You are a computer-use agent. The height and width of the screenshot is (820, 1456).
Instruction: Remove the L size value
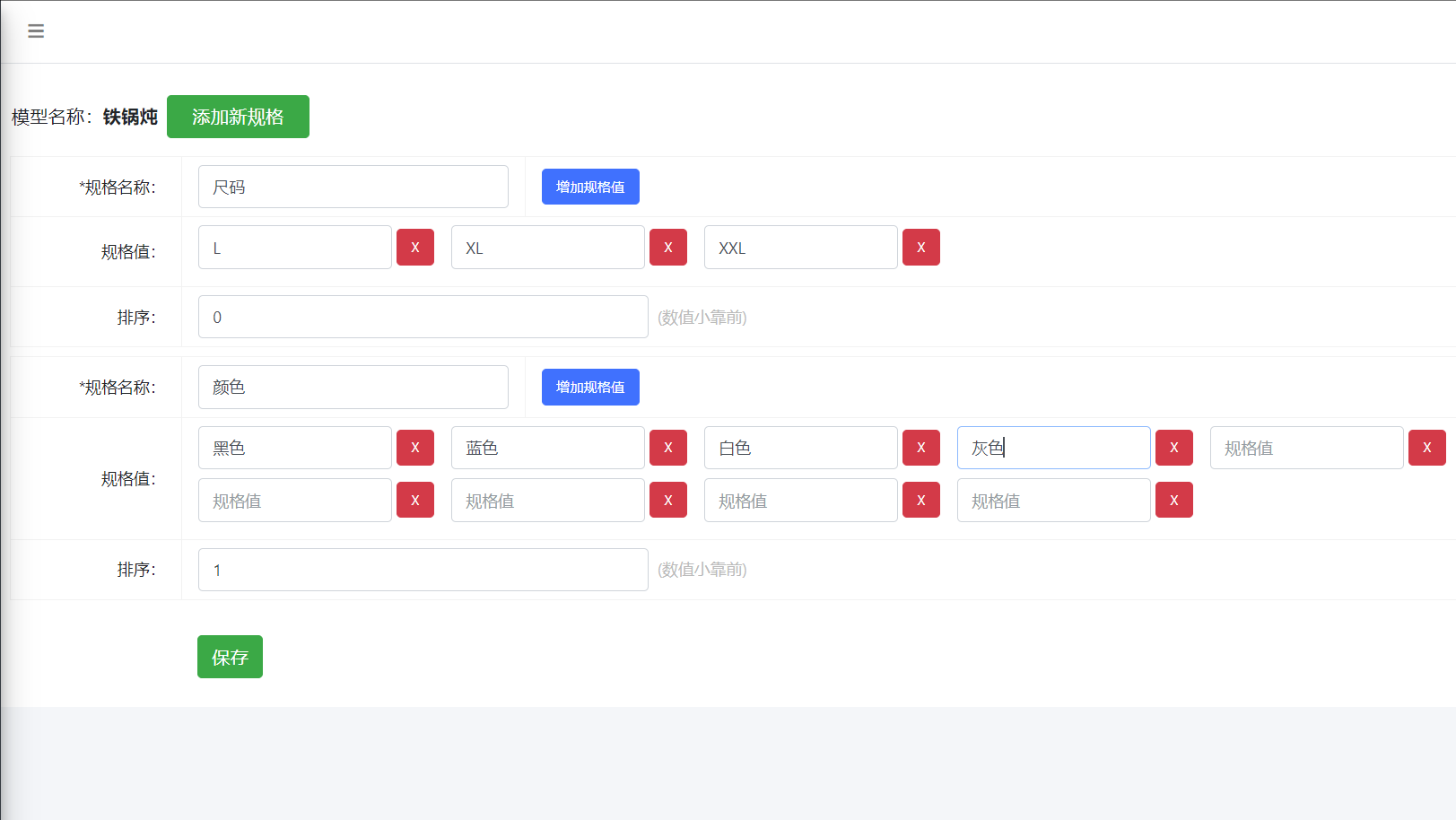tap(415, 248)
